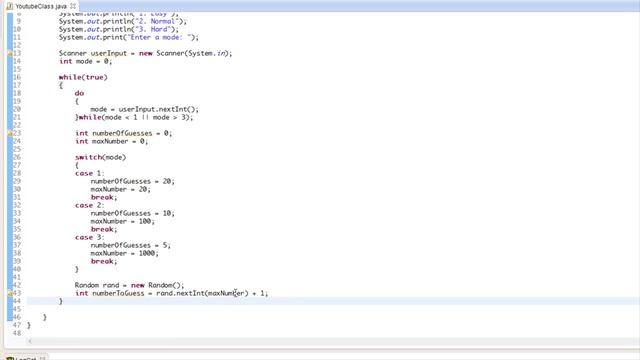Click the warning marker on line 43
The image size is (640, 360).
[x=10, y=293]
